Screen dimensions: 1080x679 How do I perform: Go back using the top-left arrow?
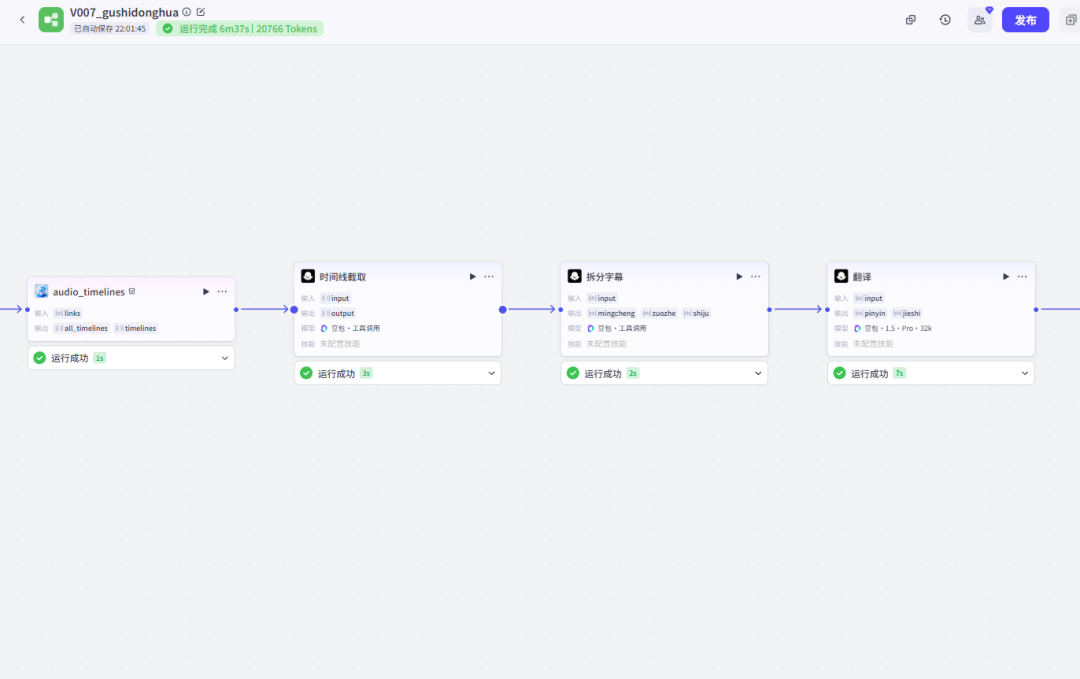click(x=22, y=20)
